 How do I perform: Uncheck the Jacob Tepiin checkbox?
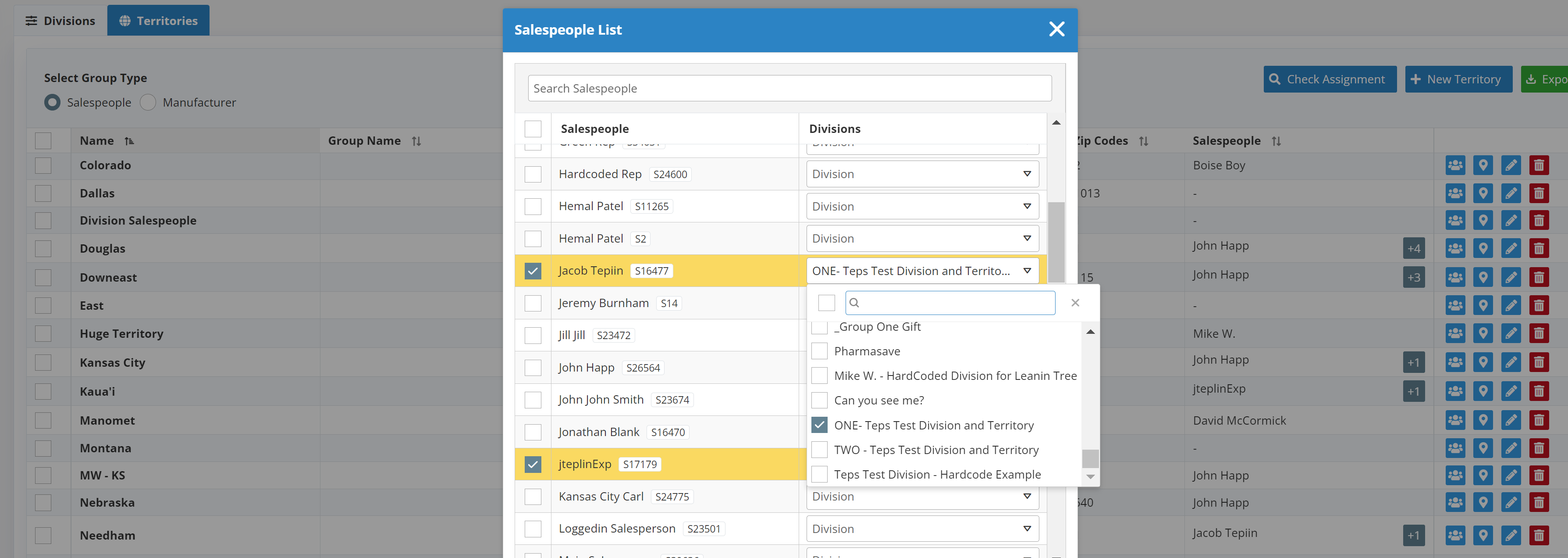533,271
